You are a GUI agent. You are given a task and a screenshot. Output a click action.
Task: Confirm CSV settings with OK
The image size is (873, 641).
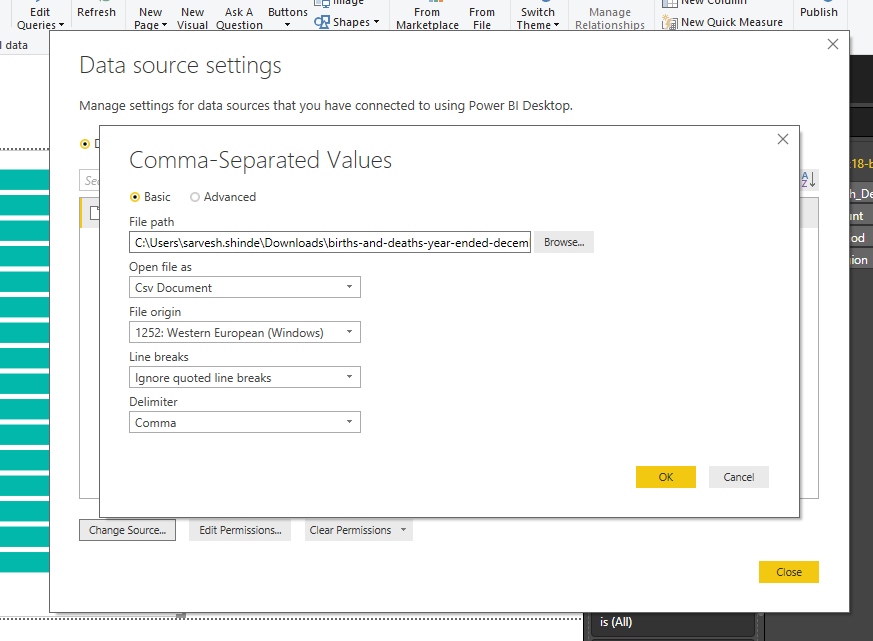point(665,477)
